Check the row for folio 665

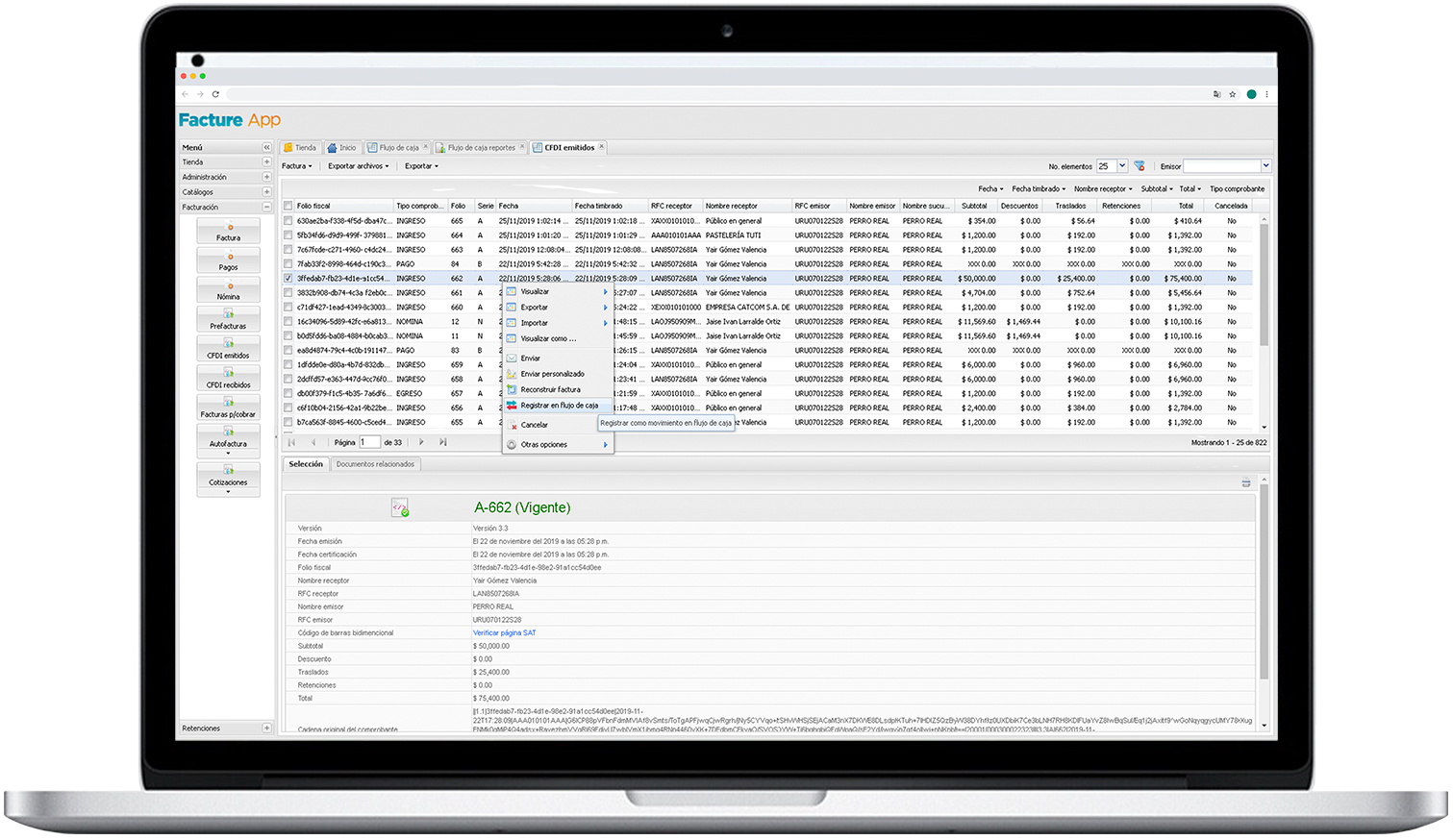pyautogui.click(x=288, y=221)
